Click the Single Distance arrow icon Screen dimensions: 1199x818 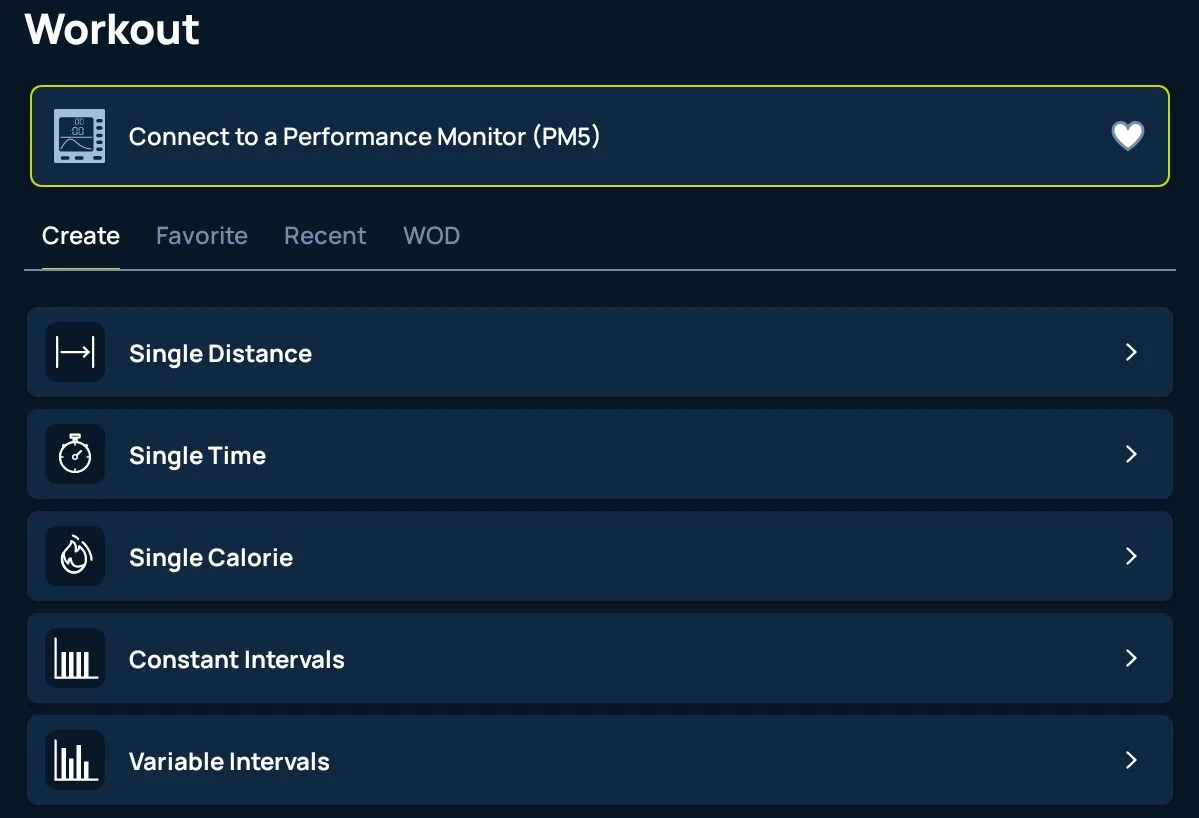pyautogui.click(x=75, y=352)
